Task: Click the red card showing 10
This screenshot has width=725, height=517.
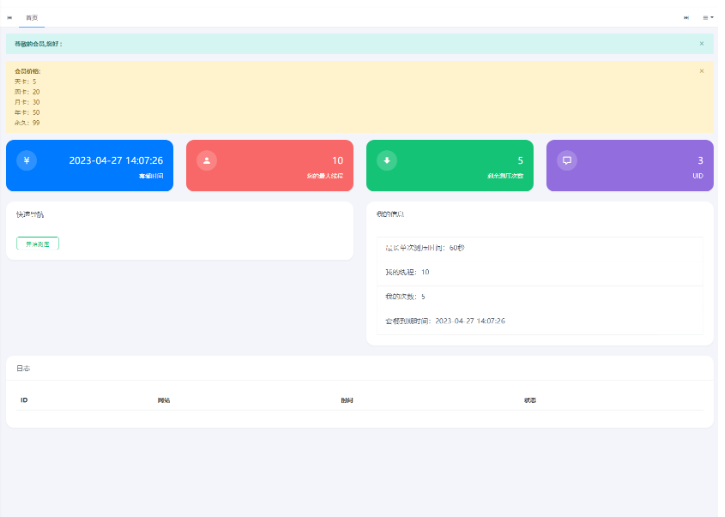Action: 270,165
